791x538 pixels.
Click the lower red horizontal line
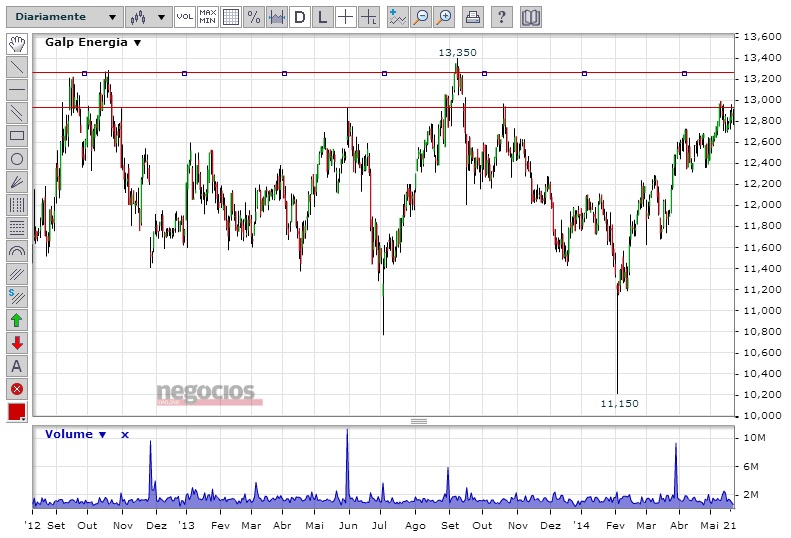(383, 107)
